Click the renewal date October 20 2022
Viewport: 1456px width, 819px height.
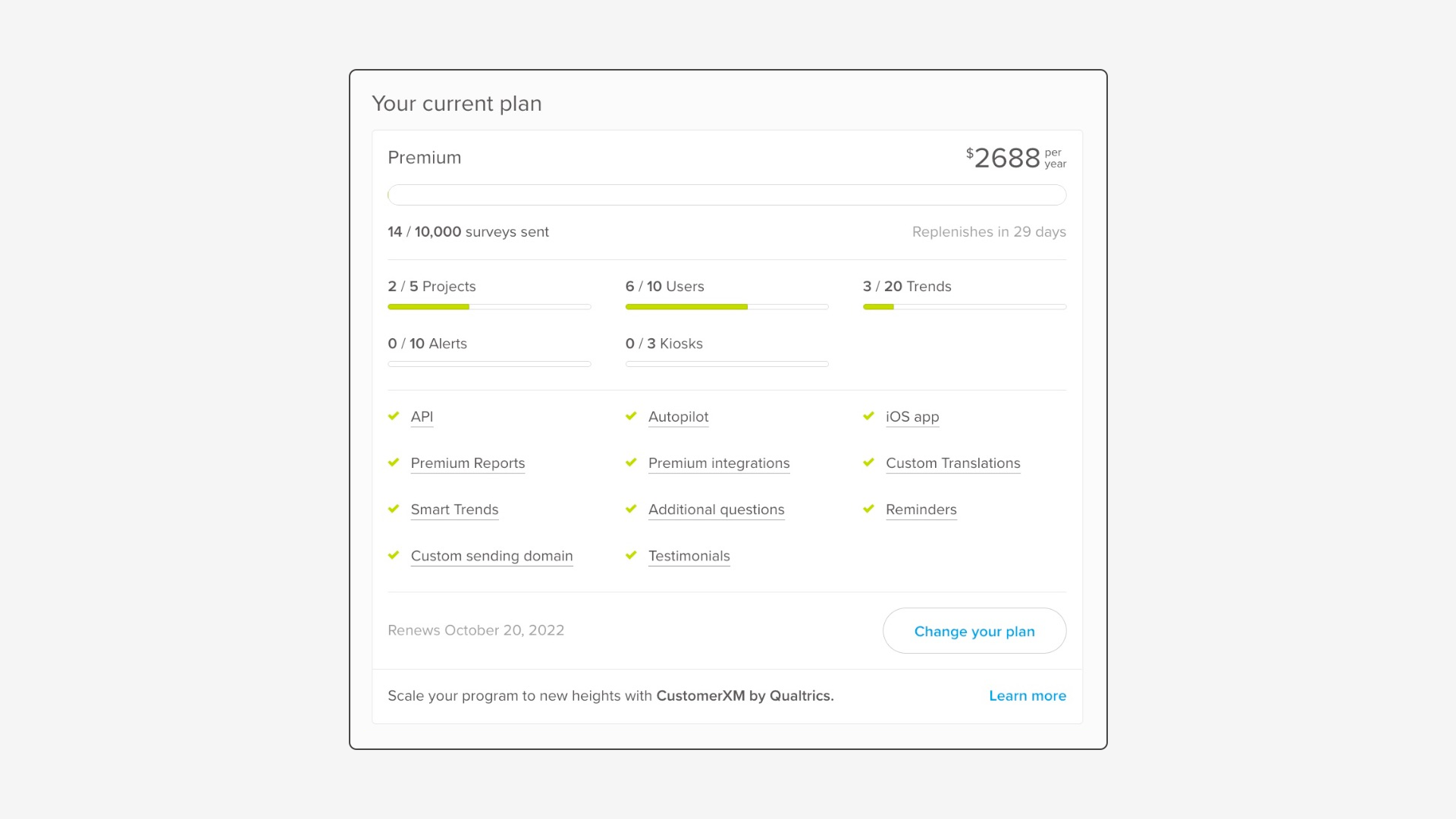point(475,630)
